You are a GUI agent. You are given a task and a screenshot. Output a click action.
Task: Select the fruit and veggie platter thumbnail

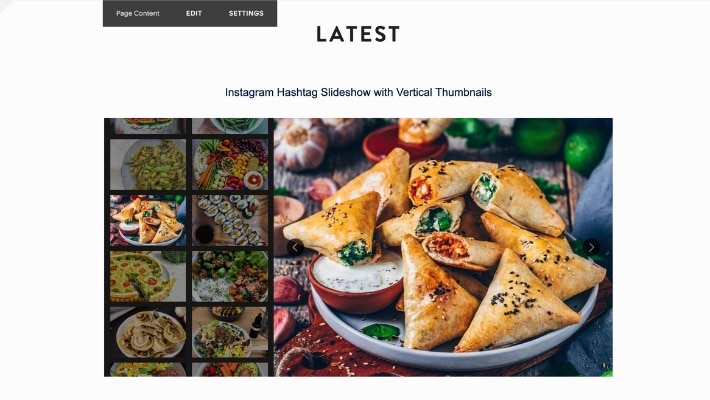click(x=230, y=164)
